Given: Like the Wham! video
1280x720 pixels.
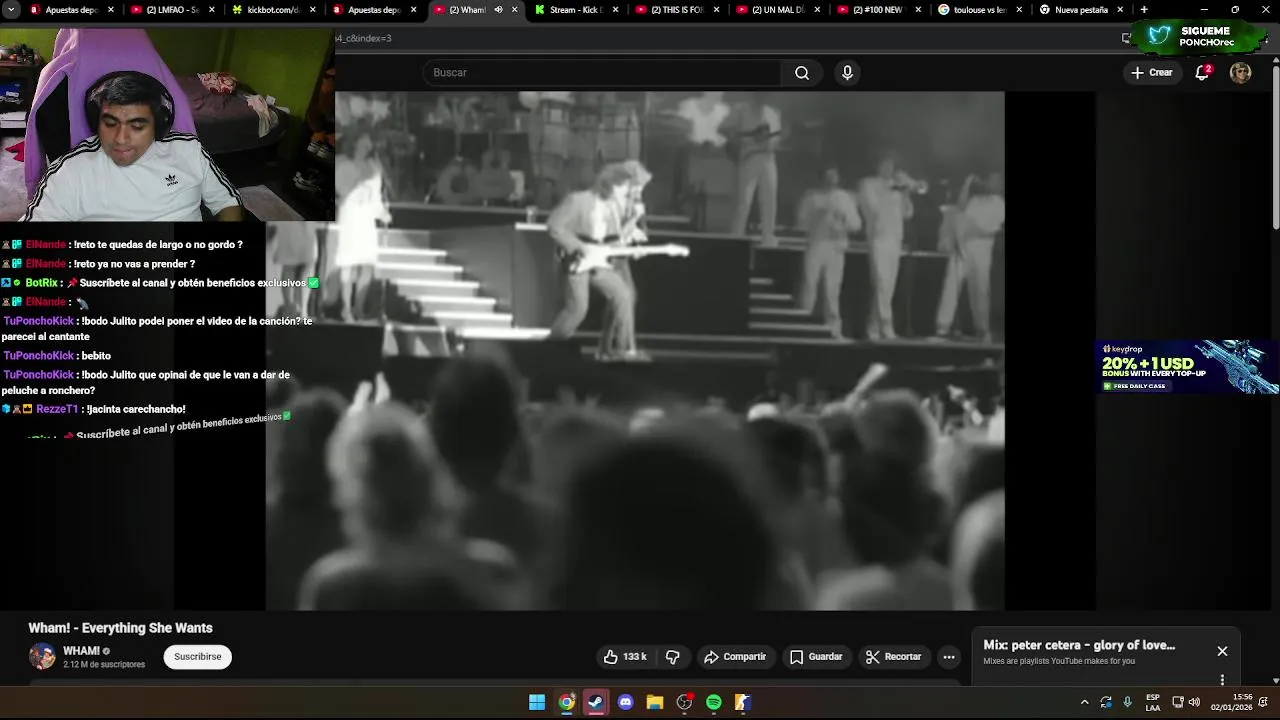Looking at the screenshot, I should coord(624,657).
